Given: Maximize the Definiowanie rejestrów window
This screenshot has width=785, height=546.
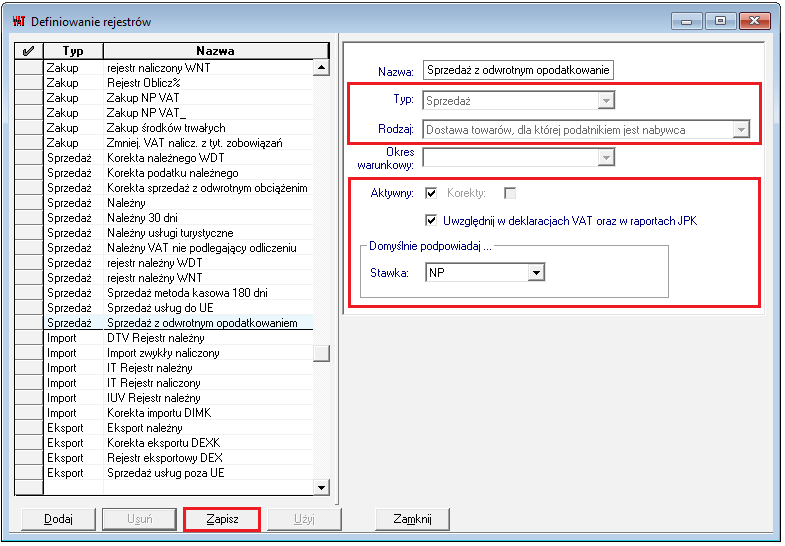Looking at the screenshot, I should click(x=720, y=21).
